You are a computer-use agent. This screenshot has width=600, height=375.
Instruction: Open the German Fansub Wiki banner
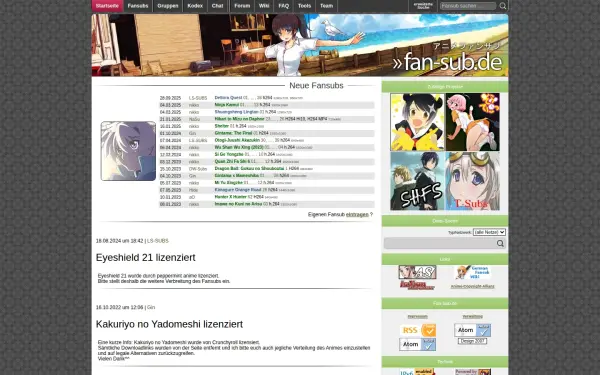click(x=472, y=272)
